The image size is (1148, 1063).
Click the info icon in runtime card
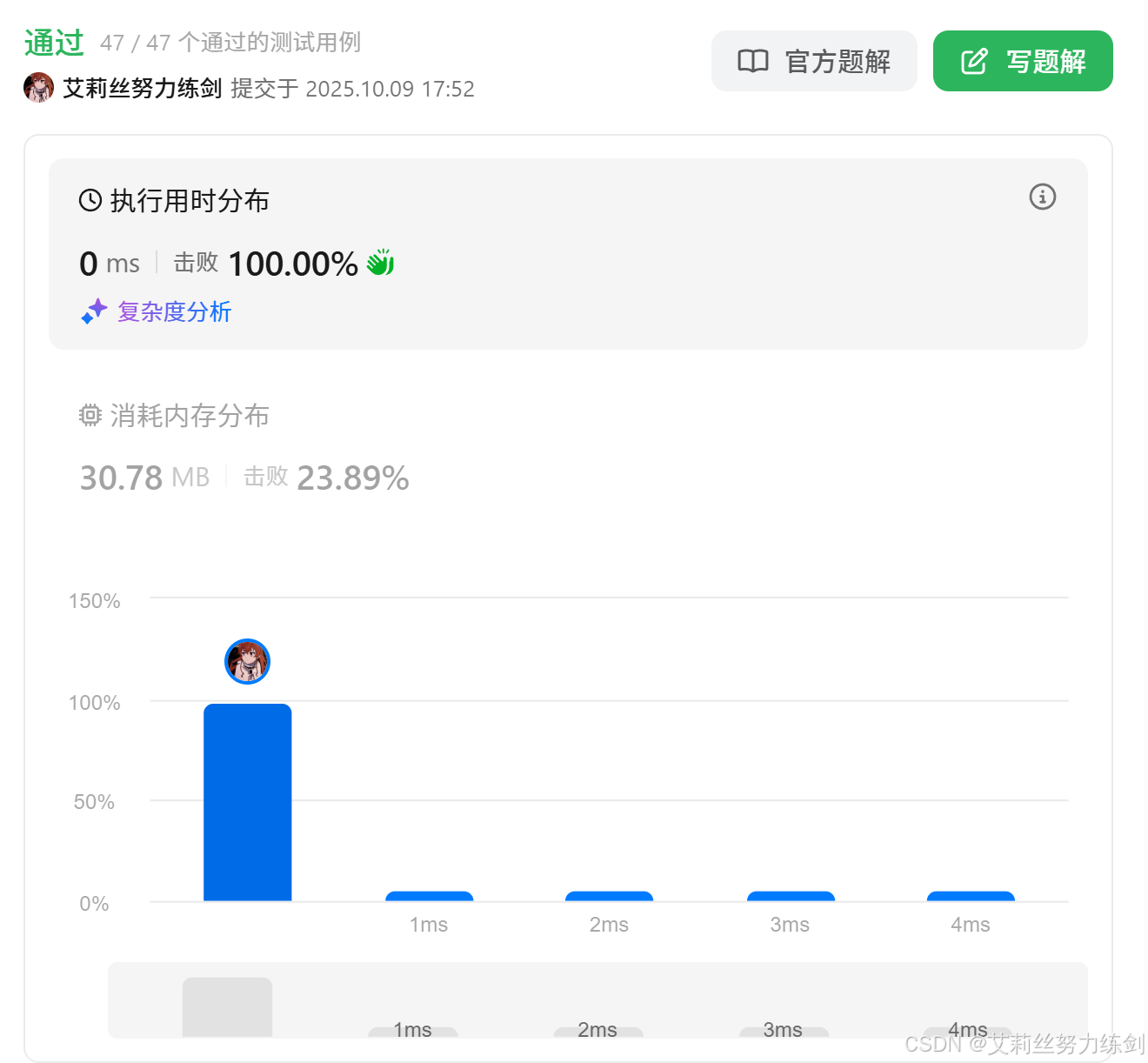coord(1042,197)
